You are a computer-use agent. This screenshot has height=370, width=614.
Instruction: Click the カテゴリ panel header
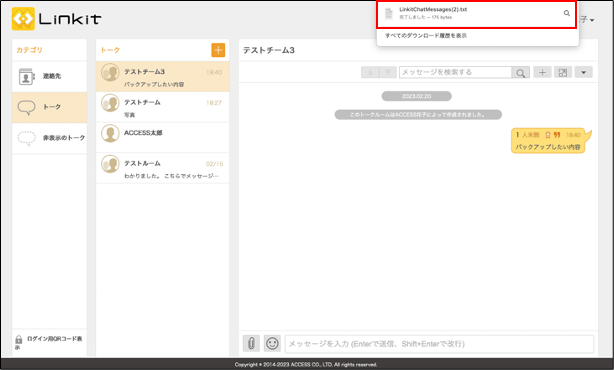[x=29, y=50]
